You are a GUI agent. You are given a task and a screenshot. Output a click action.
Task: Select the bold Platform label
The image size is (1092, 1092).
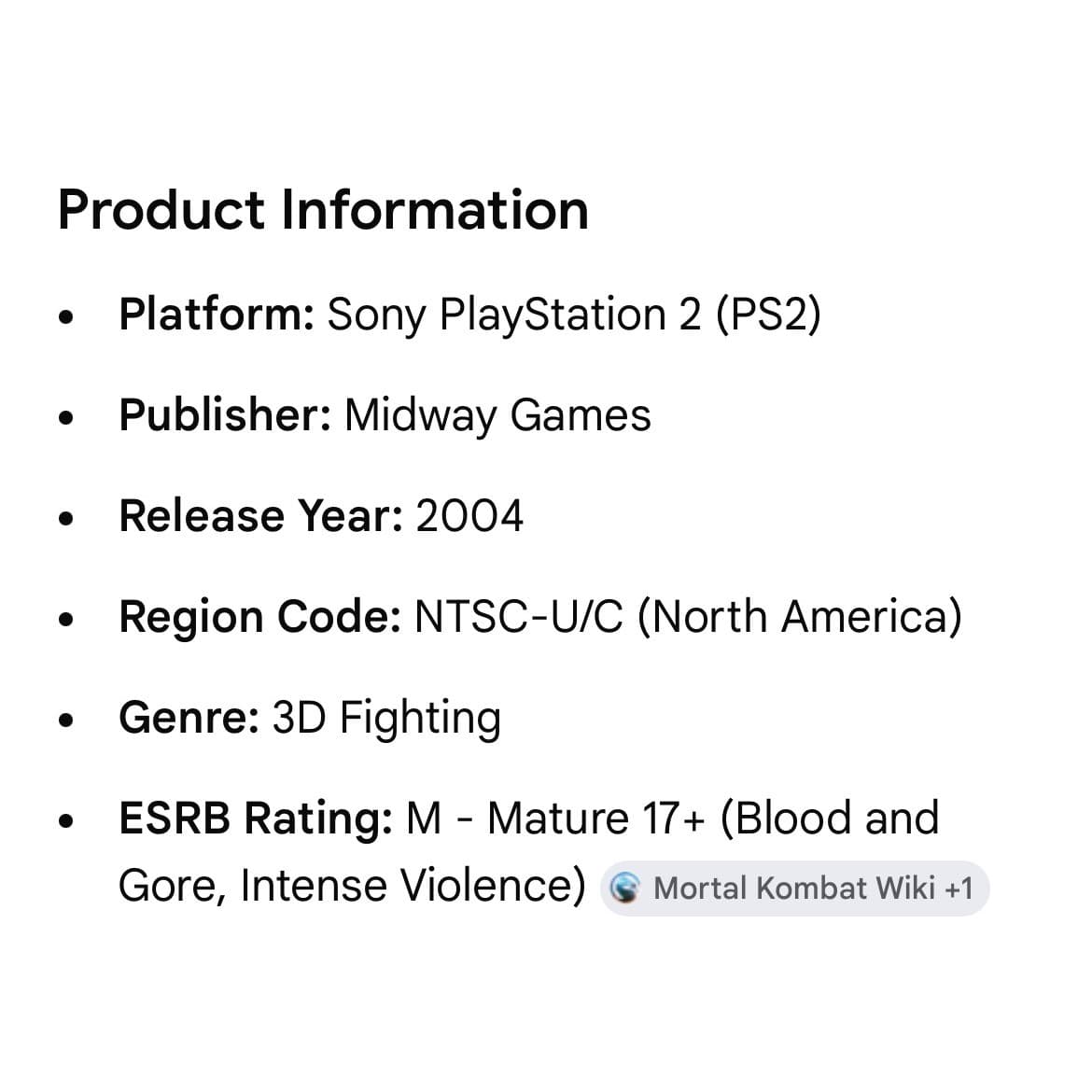[217, 315]
